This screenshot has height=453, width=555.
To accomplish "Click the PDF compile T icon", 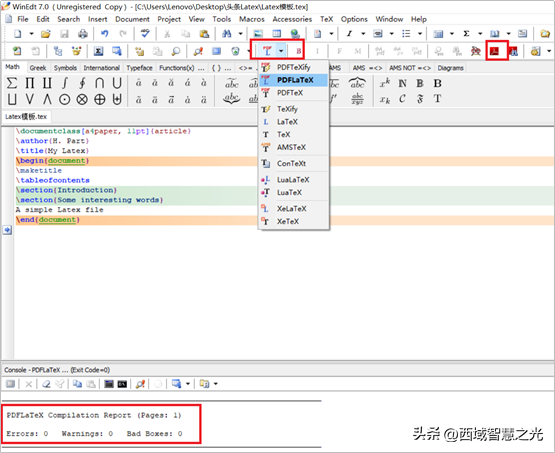I will (267, 51).
